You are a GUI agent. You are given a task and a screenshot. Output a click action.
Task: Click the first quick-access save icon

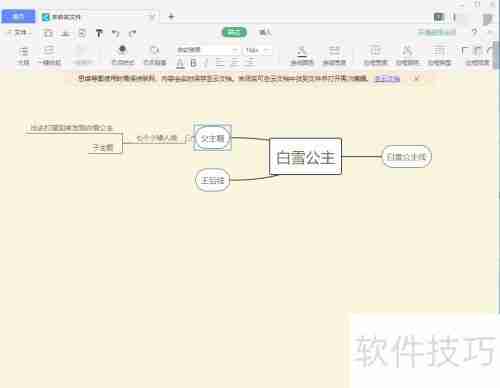tap(48, 33)
